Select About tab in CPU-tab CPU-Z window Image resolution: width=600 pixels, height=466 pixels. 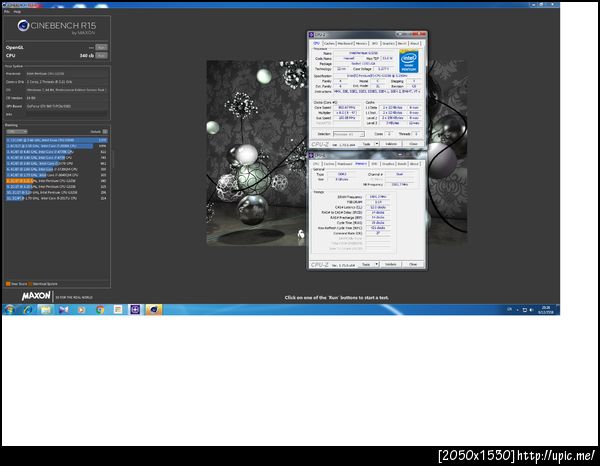click(414, 44)
